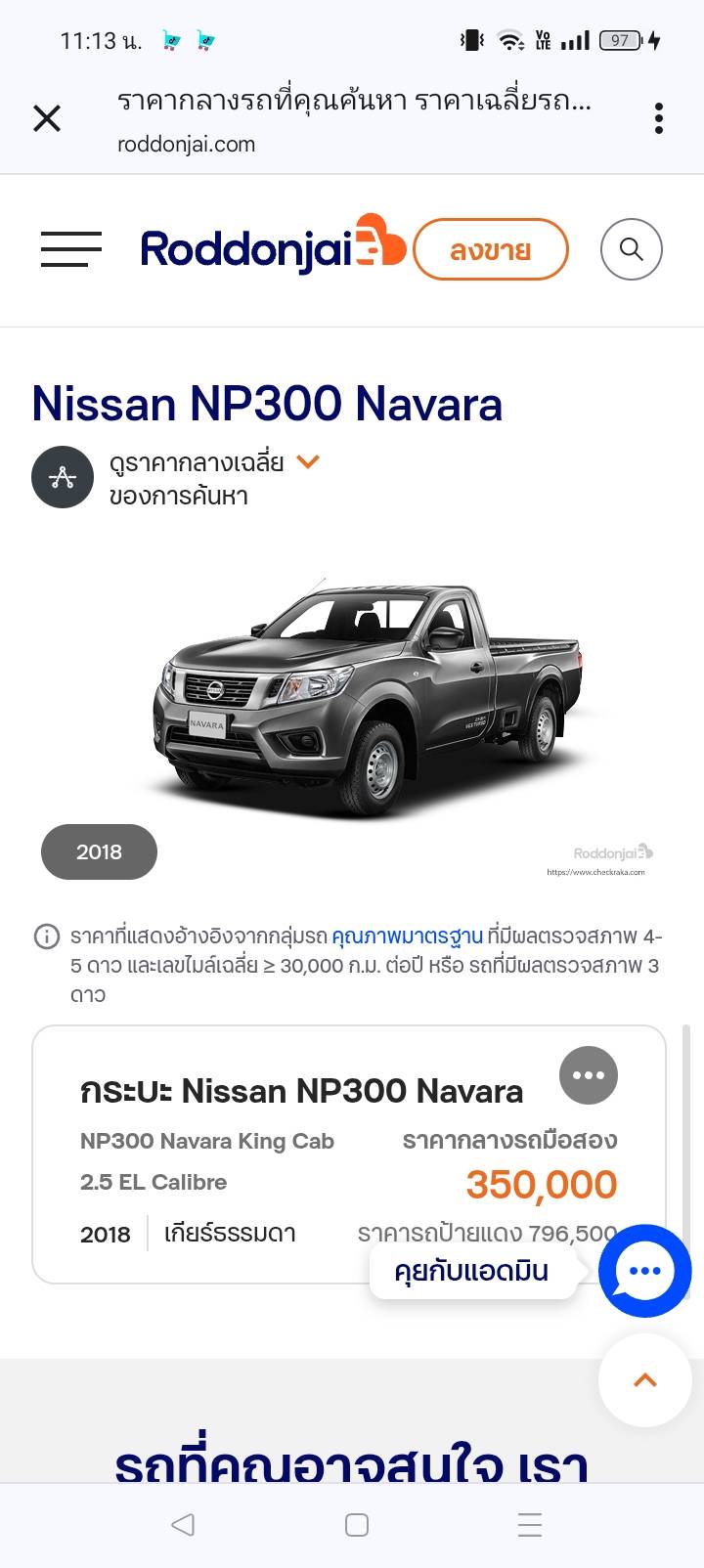Viewport: 704px width, 1568px height.
Task: Open the NP300 Navara King Cab card
Action: (x=349, y=1154)
